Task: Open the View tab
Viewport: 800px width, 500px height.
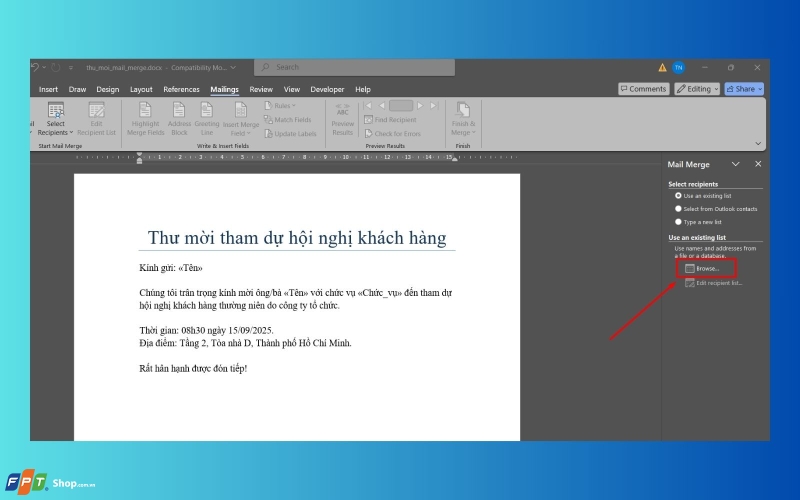Action: [292, 89]
